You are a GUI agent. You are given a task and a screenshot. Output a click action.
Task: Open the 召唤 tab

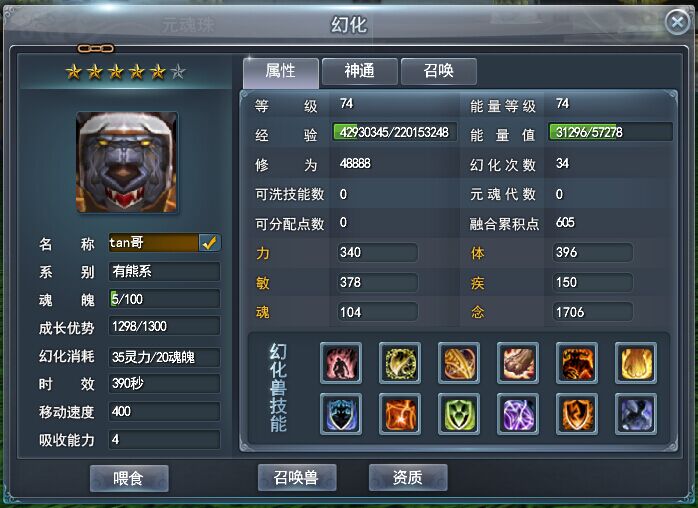438,71
